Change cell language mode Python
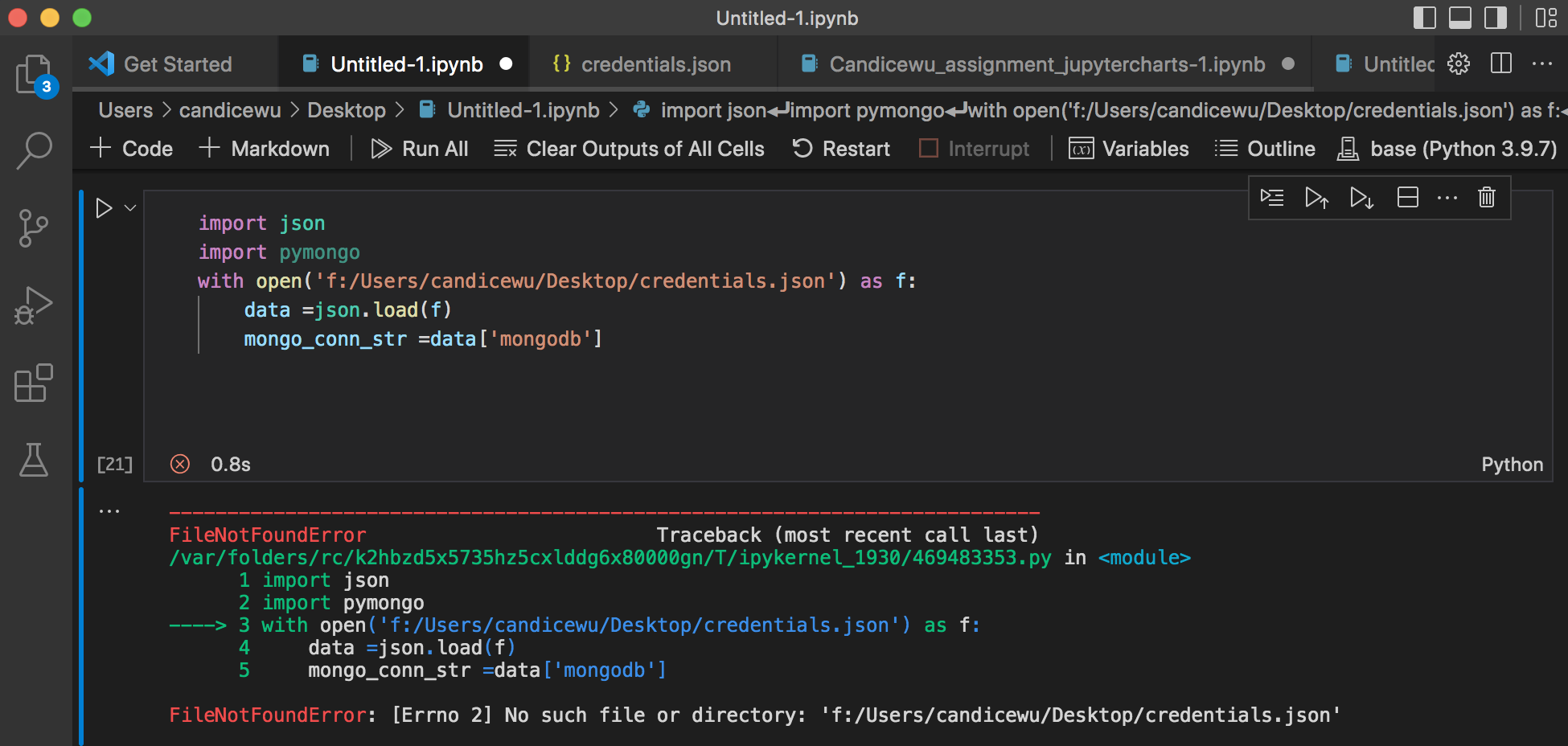This screenshot has height=746, width=1568. 1512,465
